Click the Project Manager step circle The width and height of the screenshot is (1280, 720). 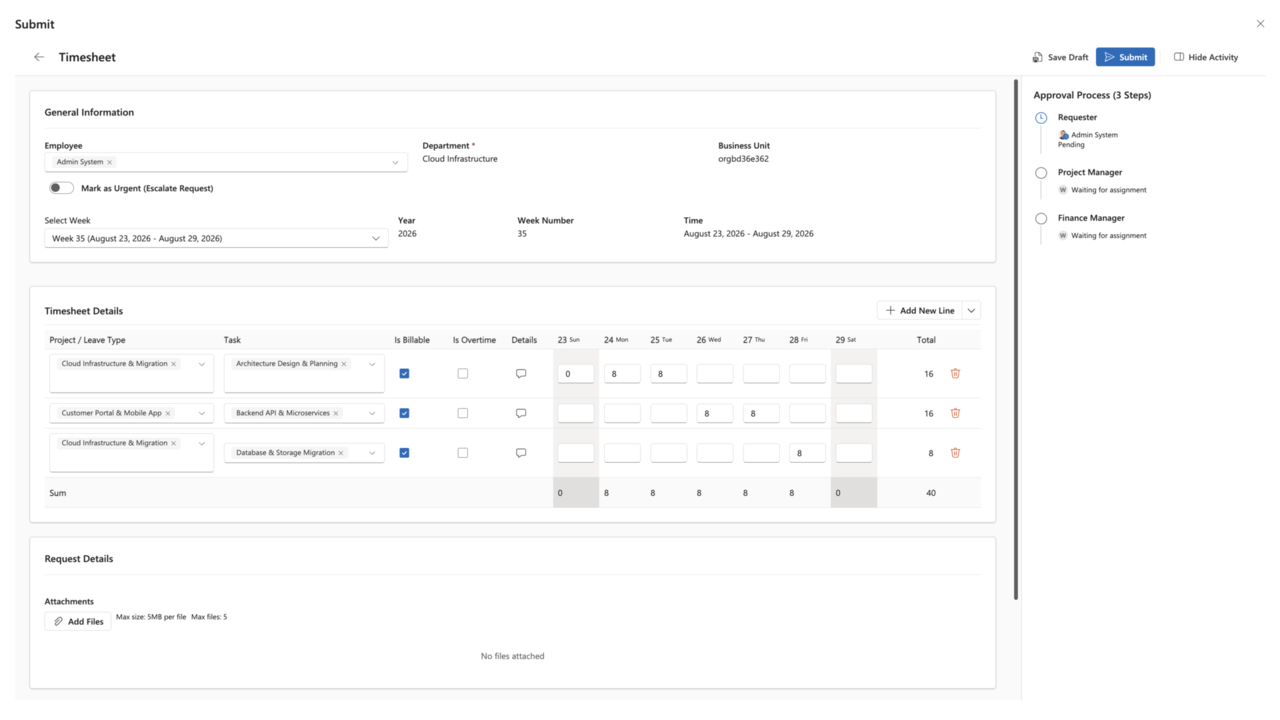1041,173
